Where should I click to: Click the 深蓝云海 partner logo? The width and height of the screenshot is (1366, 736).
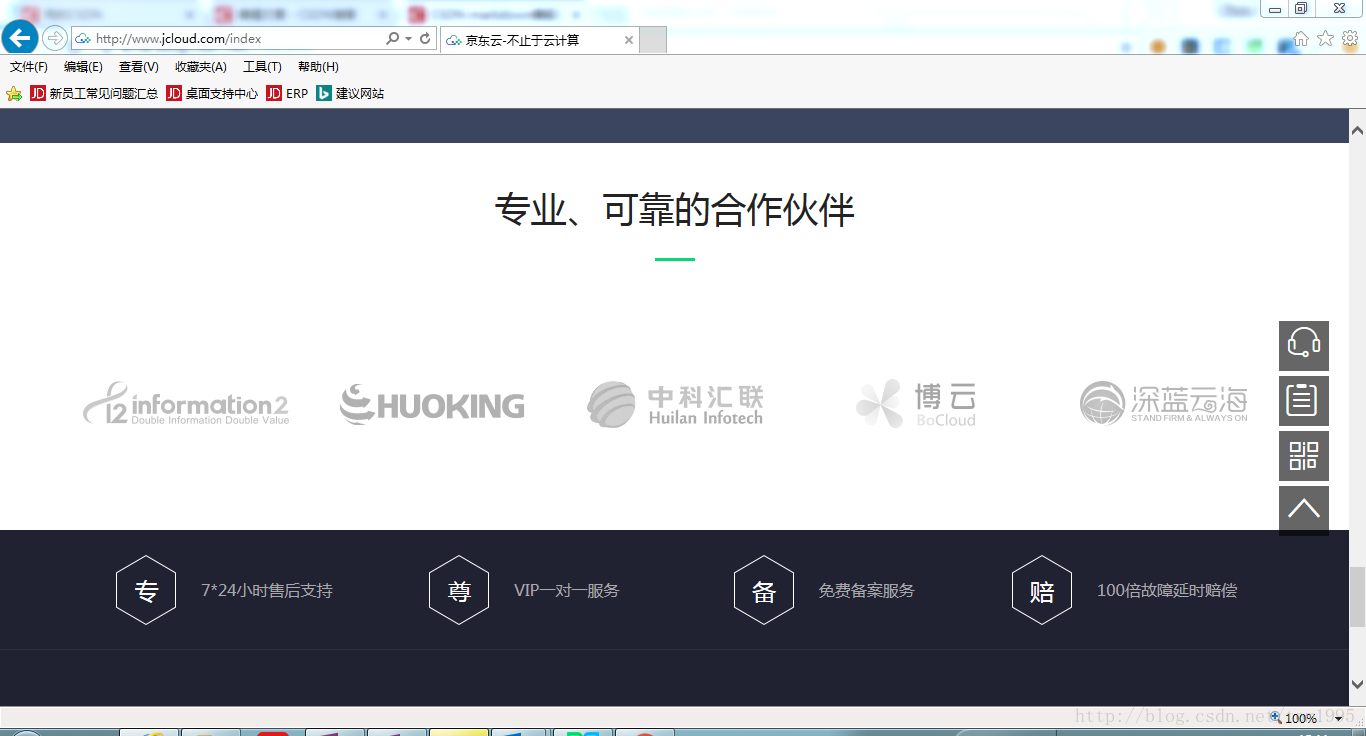click(x=1164, y=403)
